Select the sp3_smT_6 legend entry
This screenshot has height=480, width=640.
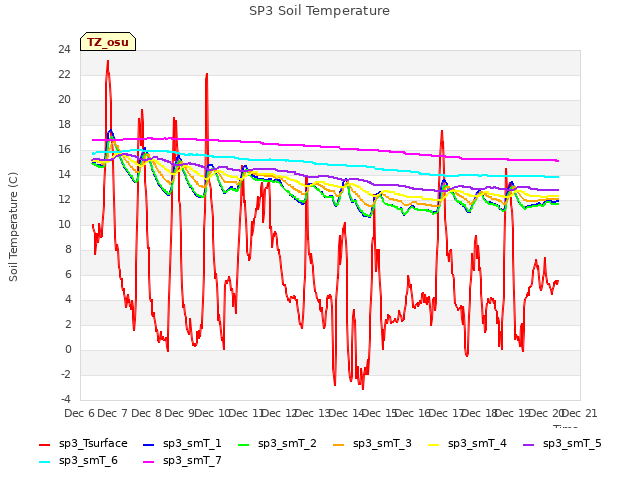[78, 460]
